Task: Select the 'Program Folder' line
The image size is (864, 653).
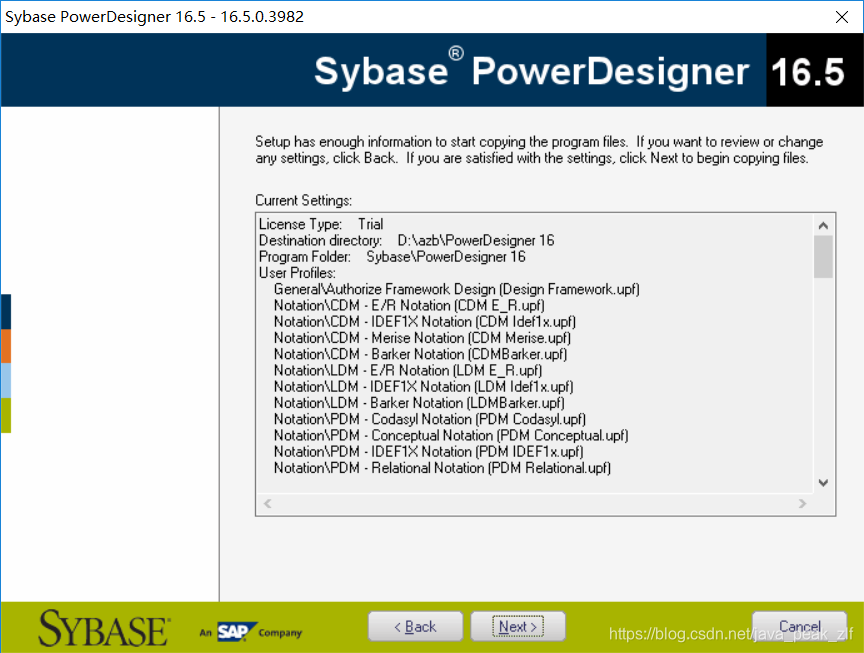Action: pos(392,257)
